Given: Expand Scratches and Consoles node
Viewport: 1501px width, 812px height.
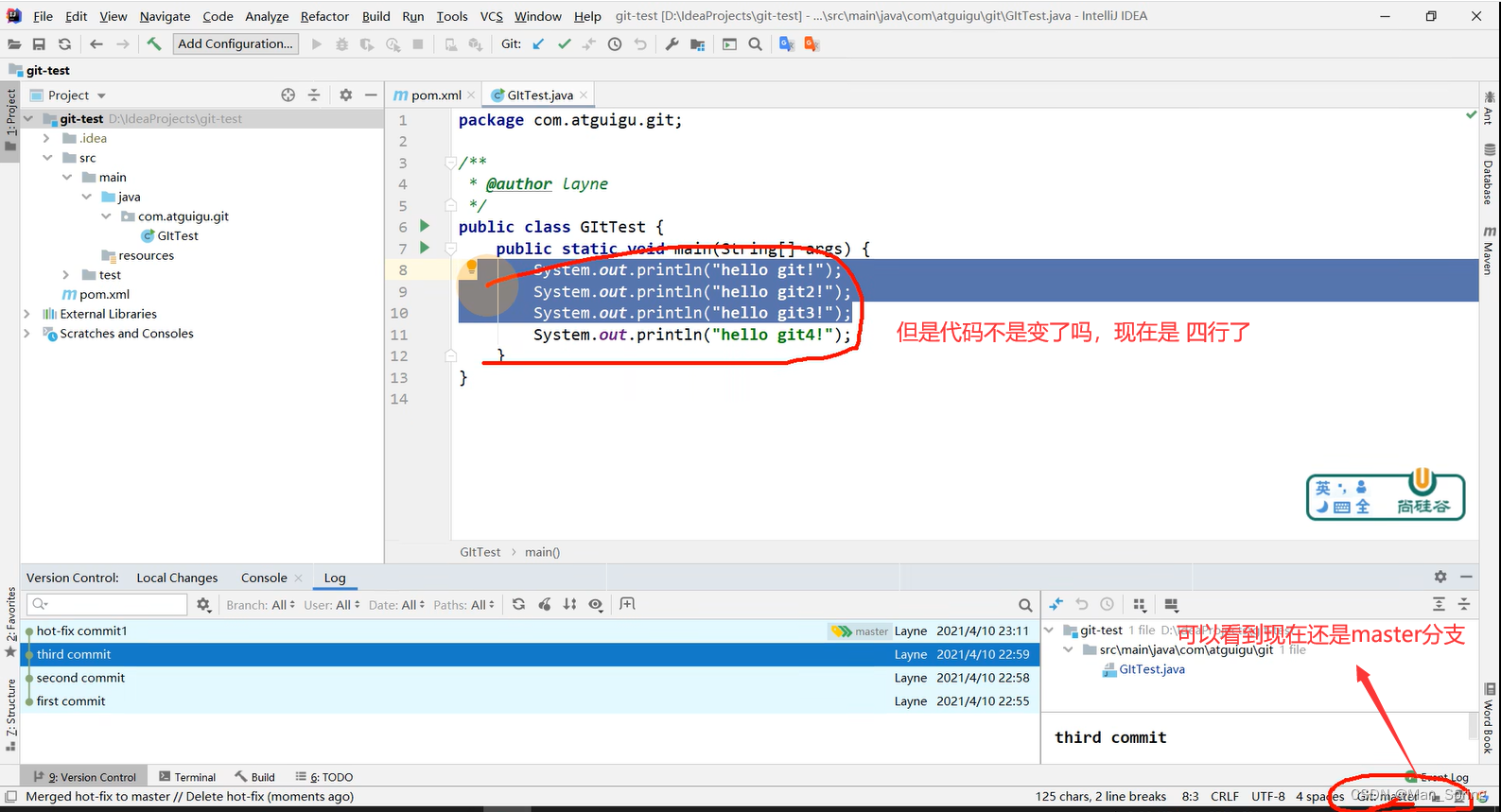Looking at the screenshot, I should (x=26, y=334).
